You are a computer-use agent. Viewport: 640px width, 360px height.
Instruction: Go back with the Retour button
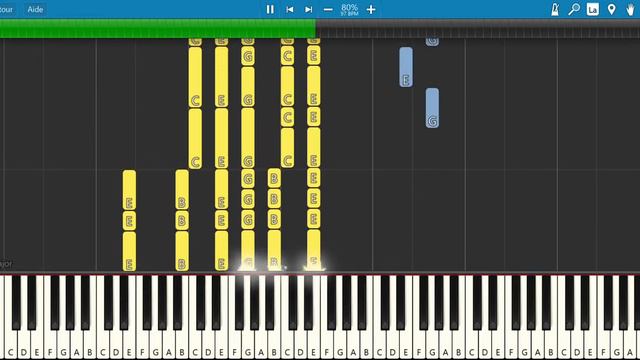(x=6, y=9)
